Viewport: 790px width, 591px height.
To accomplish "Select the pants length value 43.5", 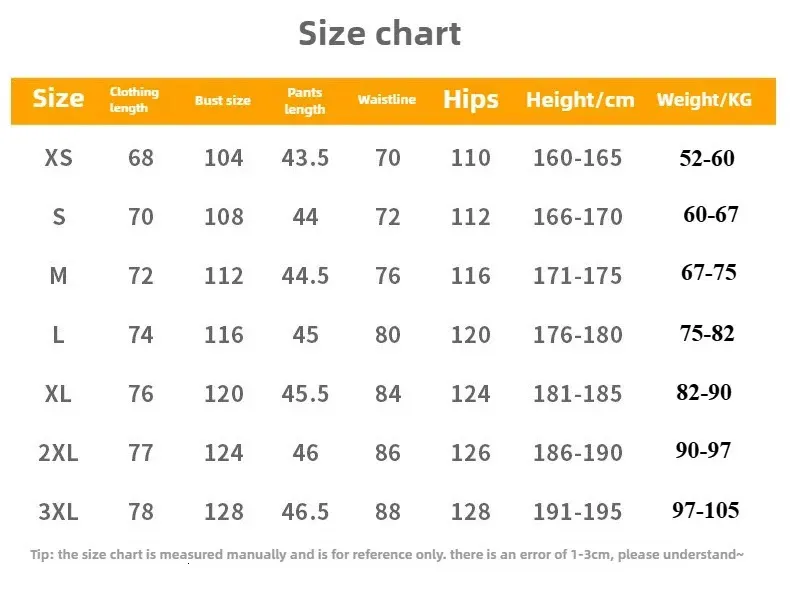I will (x=305, y=157).
